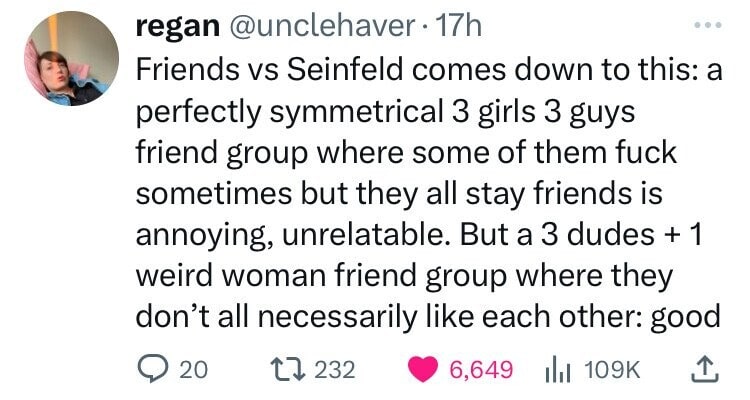Viewport: 750px width, 400px height.
Task: Click the last line ending in 'good'
Action: click(428, 317)
